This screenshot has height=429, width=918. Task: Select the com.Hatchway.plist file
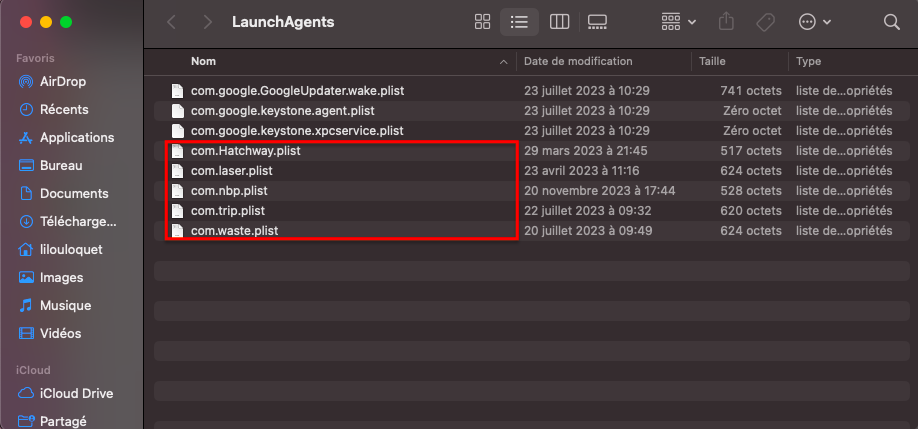(x=245, y=151)
